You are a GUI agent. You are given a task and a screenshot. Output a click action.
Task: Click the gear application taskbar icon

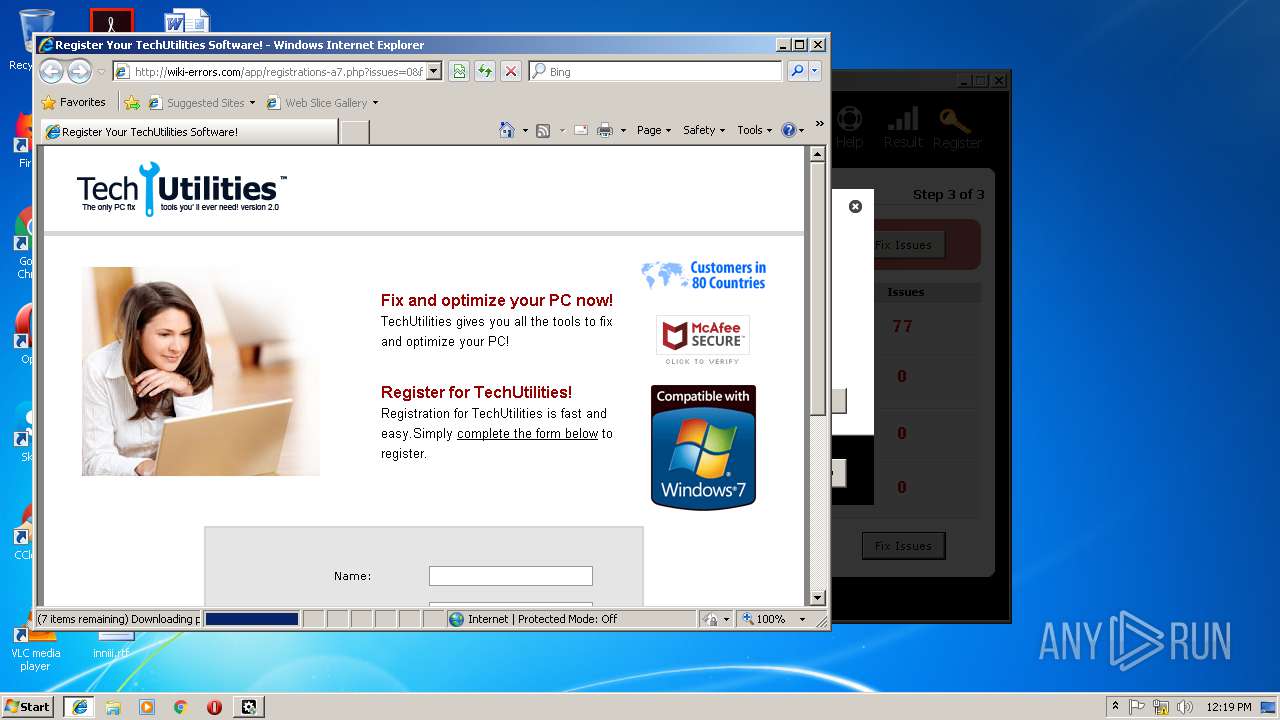[249, 706]
